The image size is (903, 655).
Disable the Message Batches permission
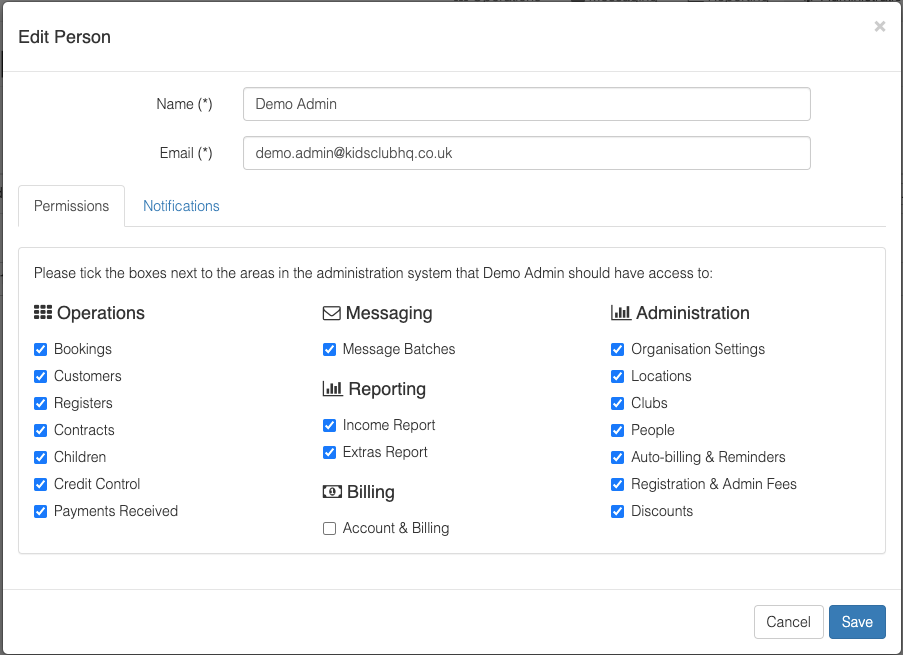(329, 349)
